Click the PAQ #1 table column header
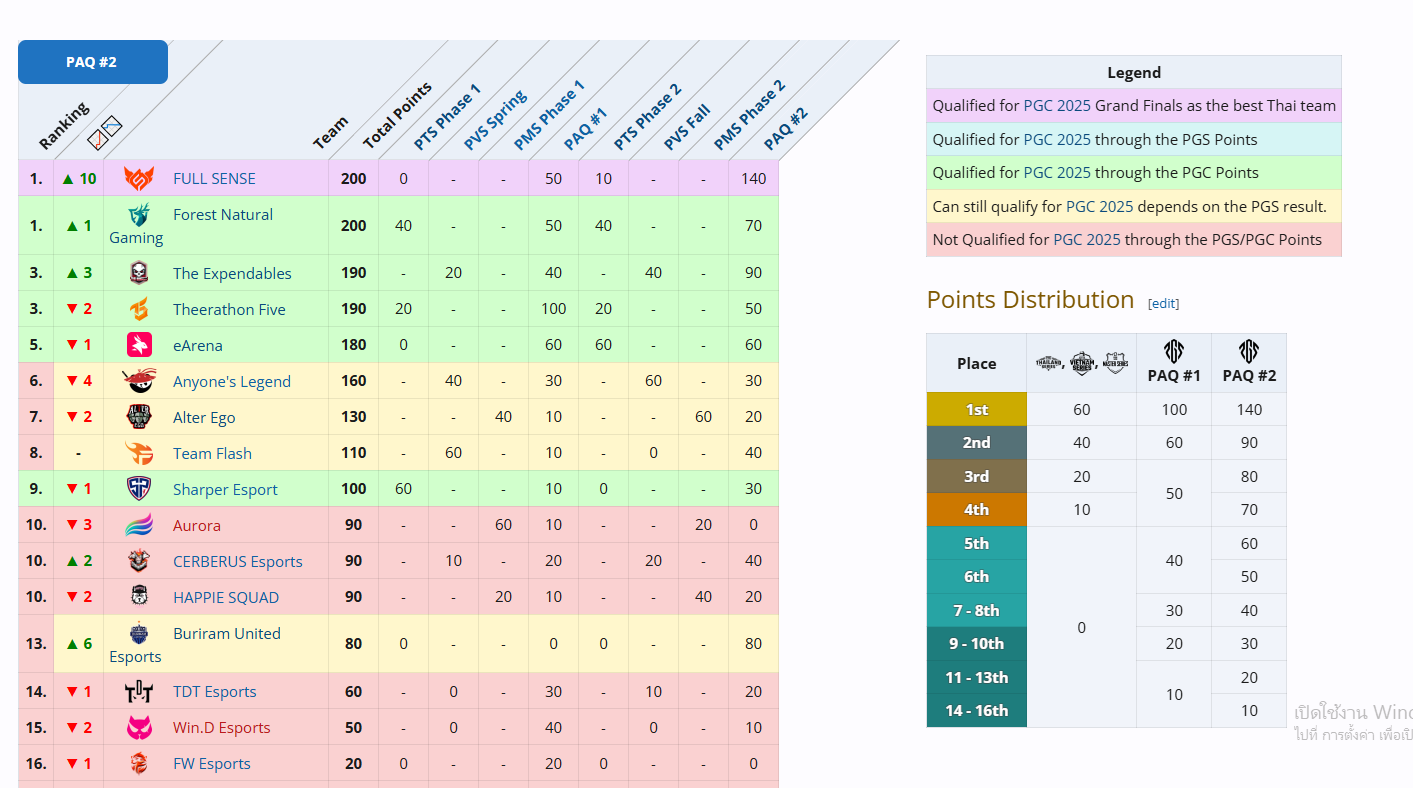The image size is (1413, 788). coord(586,130)
